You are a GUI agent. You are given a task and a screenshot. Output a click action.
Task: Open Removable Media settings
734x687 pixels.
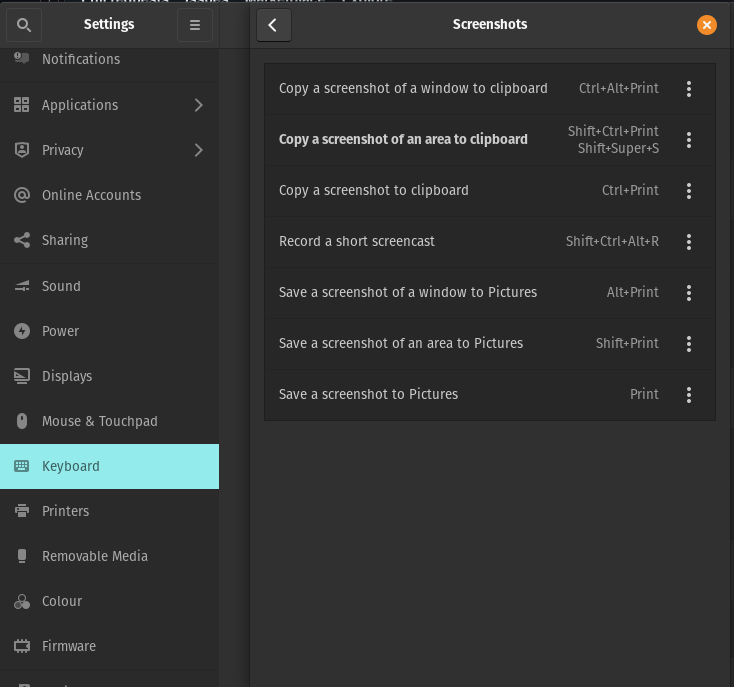coord(109,555)
